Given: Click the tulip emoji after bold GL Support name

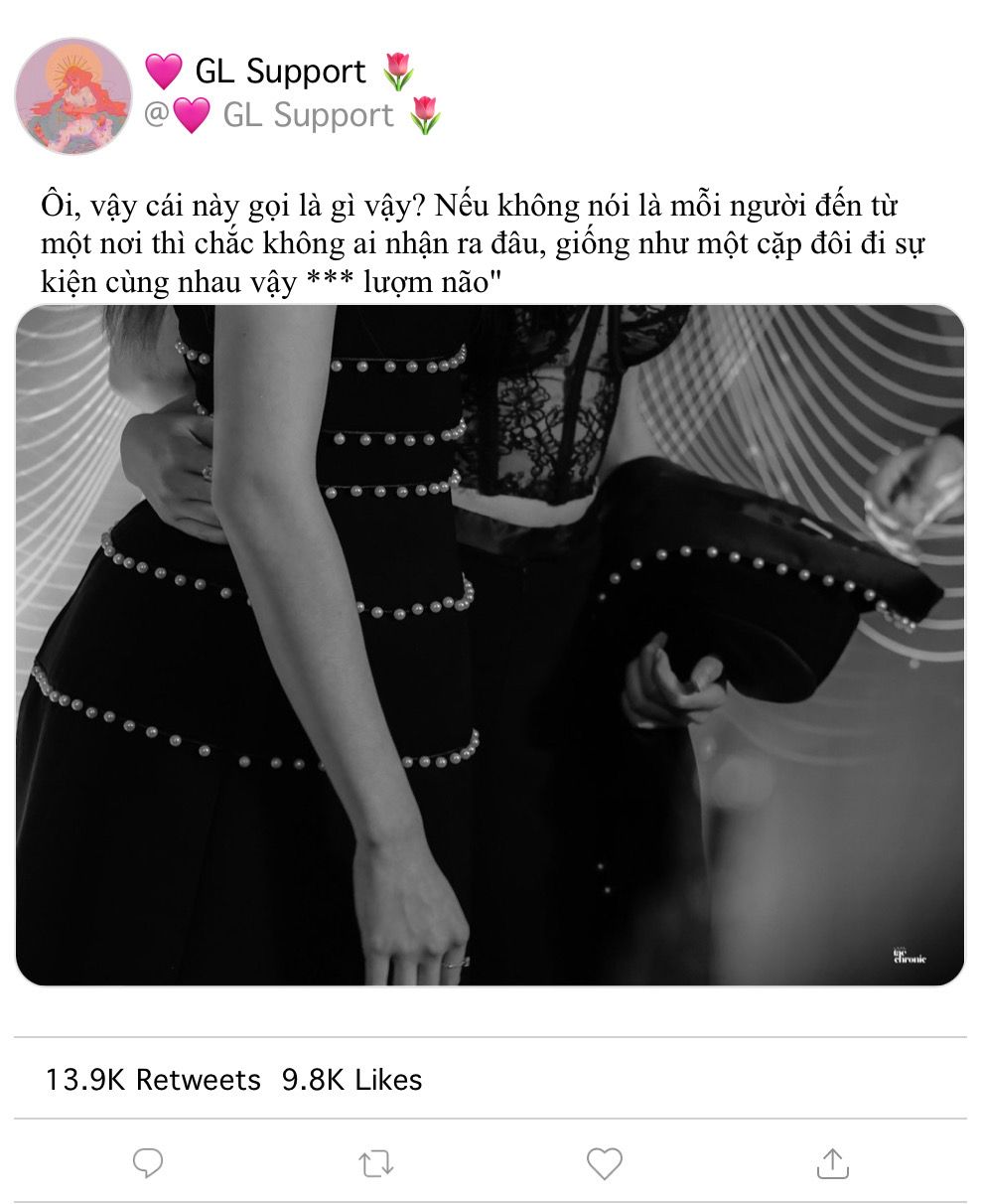Looking at the screenshot, I should [x=398, y=72].
